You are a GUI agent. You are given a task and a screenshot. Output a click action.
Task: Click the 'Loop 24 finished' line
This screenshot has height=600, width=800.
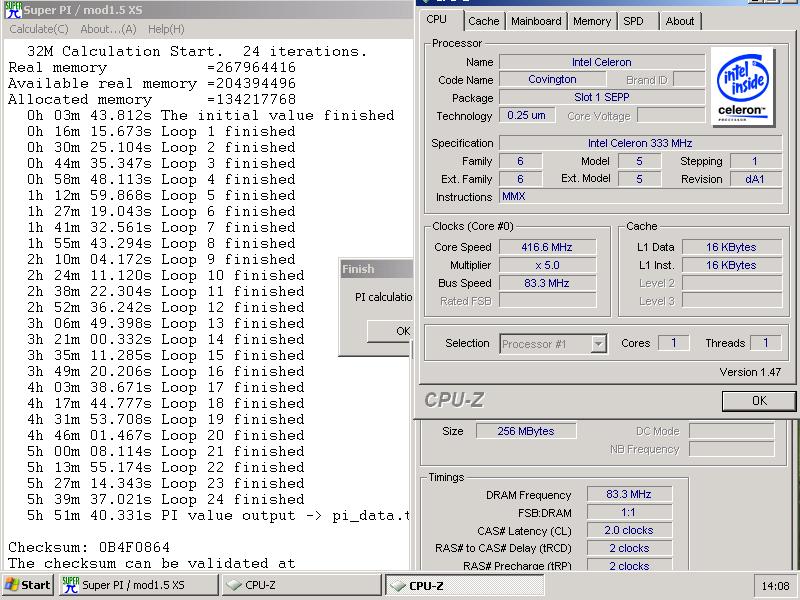[x=166, y=499]
